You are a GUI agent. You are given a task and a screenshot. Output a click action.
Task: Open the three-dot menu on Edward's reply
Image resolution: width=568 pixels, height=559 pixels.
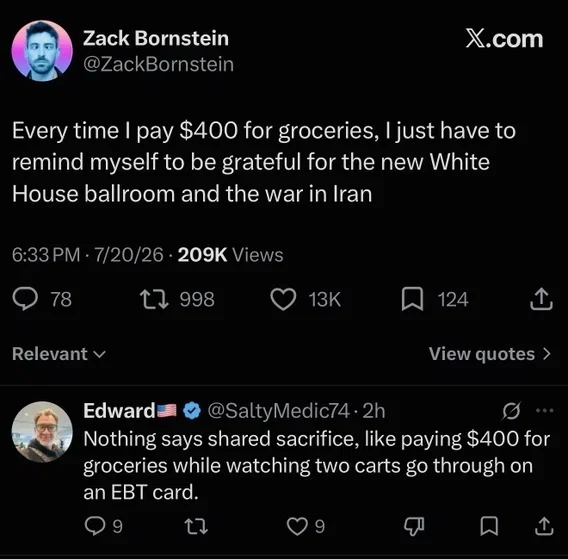545,410
